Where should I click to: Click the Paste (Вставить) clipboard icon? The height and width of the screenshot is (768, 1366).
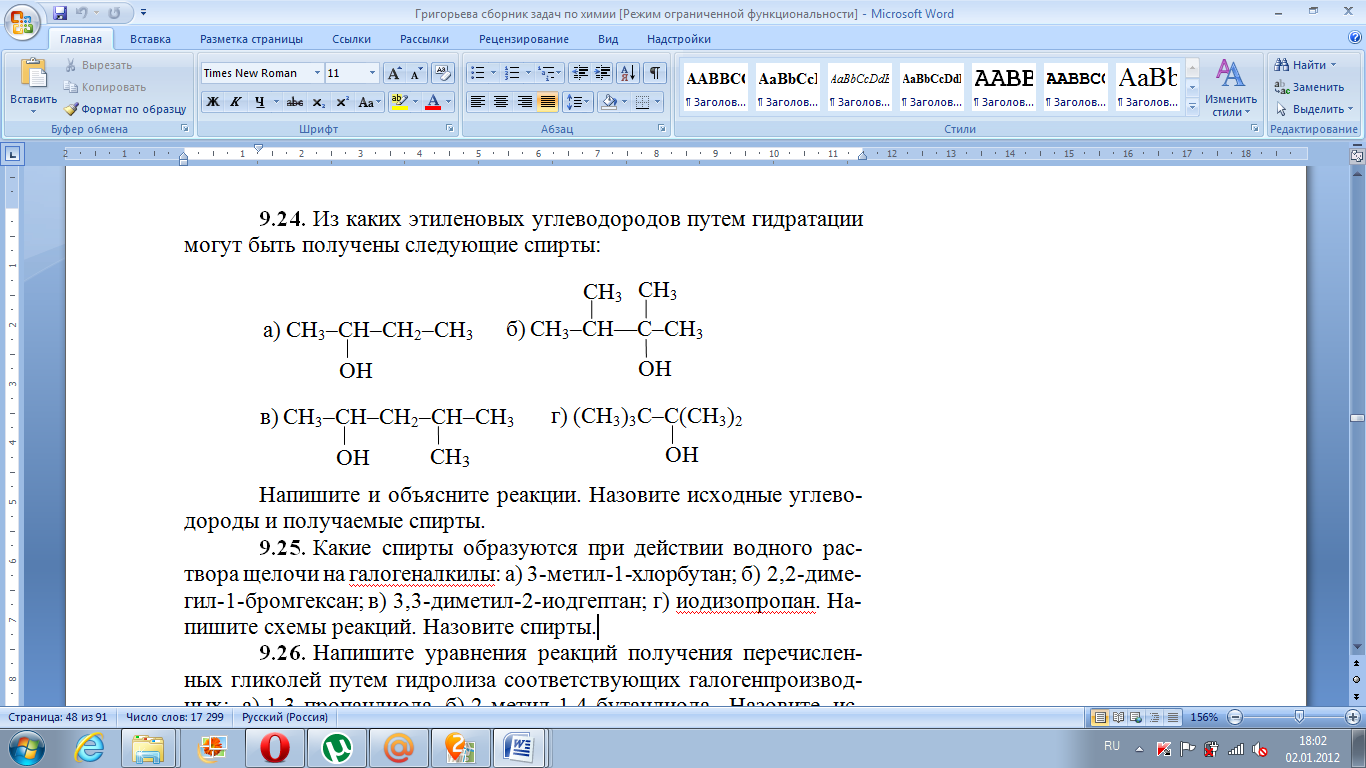tap(33, 75)
